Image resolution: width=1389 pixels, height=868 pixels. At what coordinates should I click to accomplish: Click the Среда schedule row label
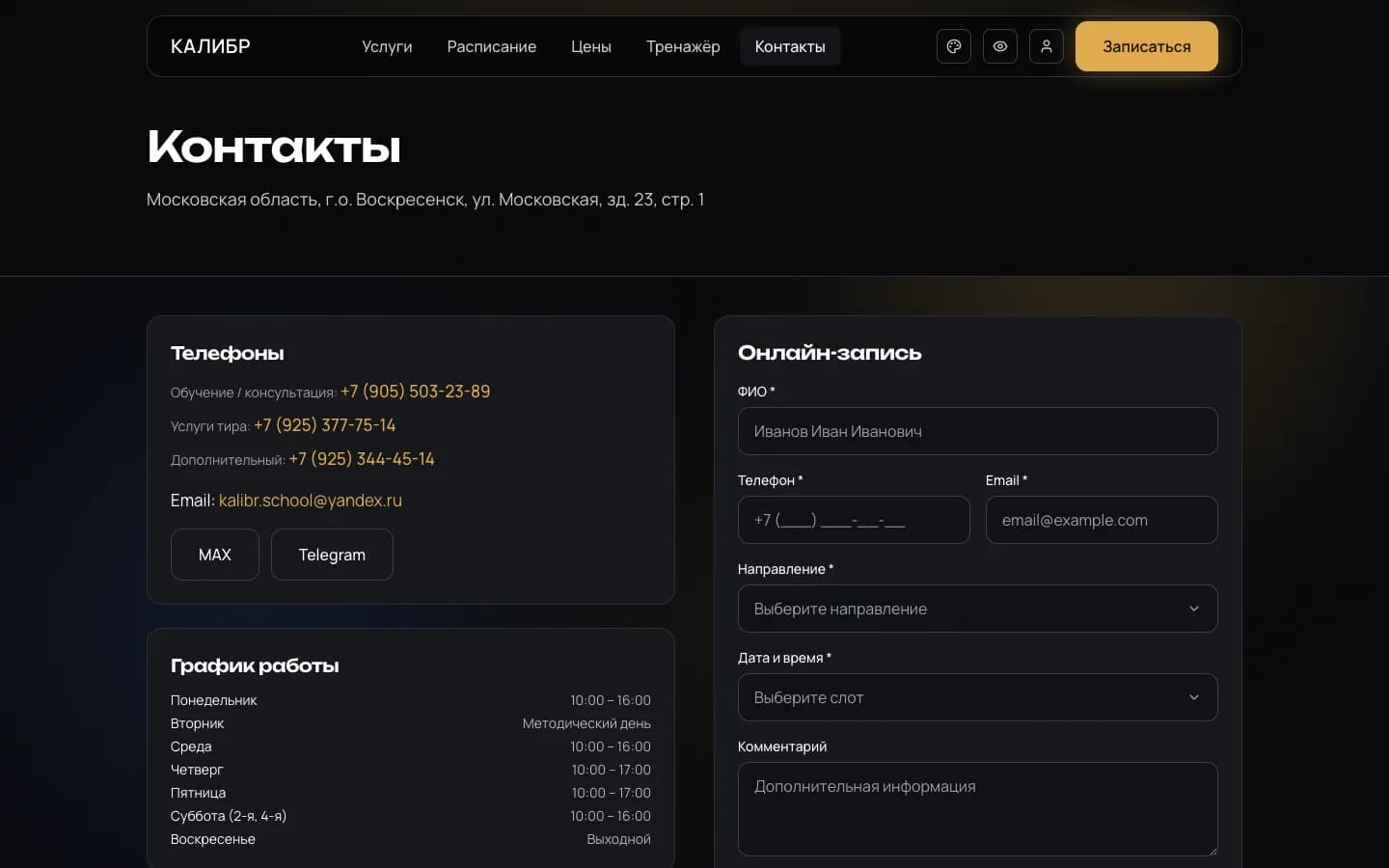(191, 746)
